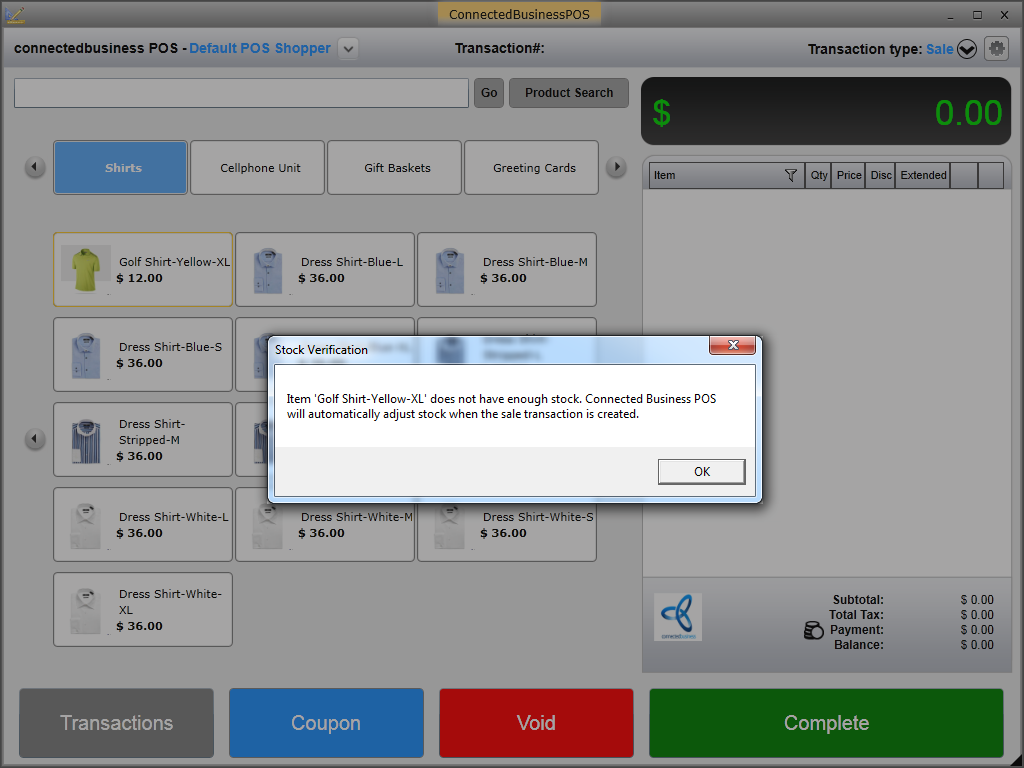Add Dress Shirt-Blue-S product

143,355
